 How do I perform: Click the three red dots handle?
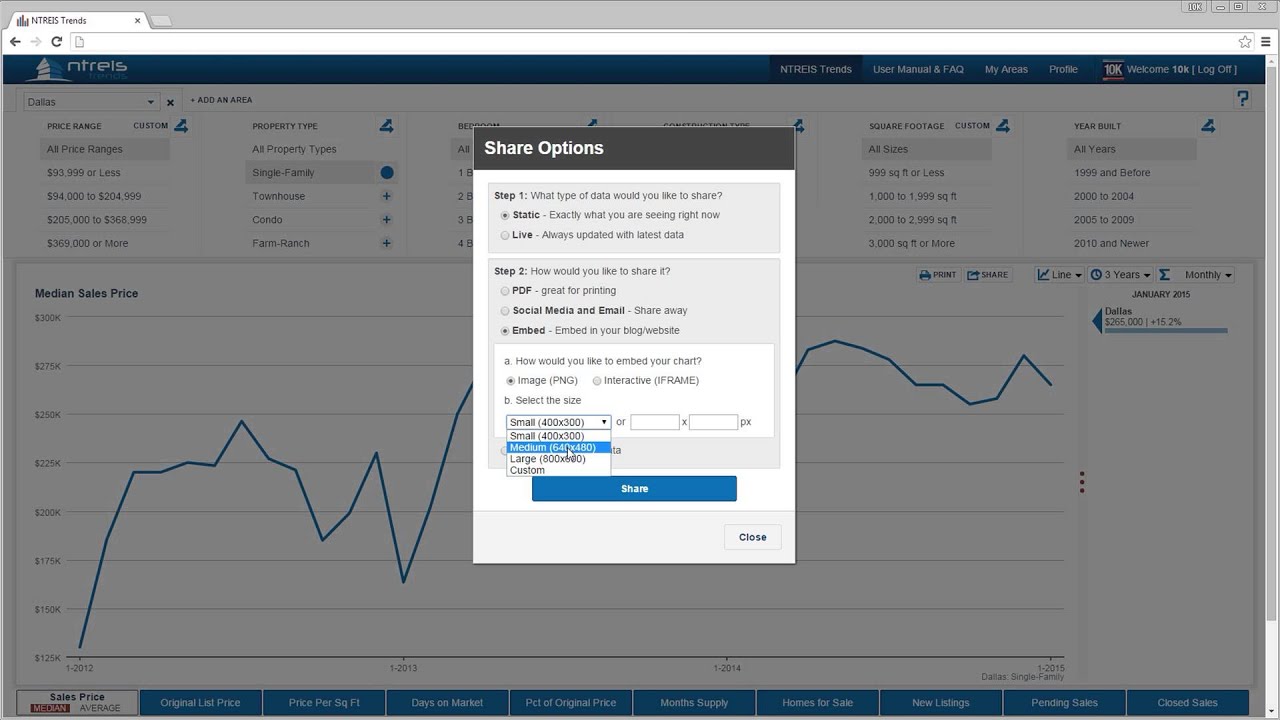click(1082, 482)
